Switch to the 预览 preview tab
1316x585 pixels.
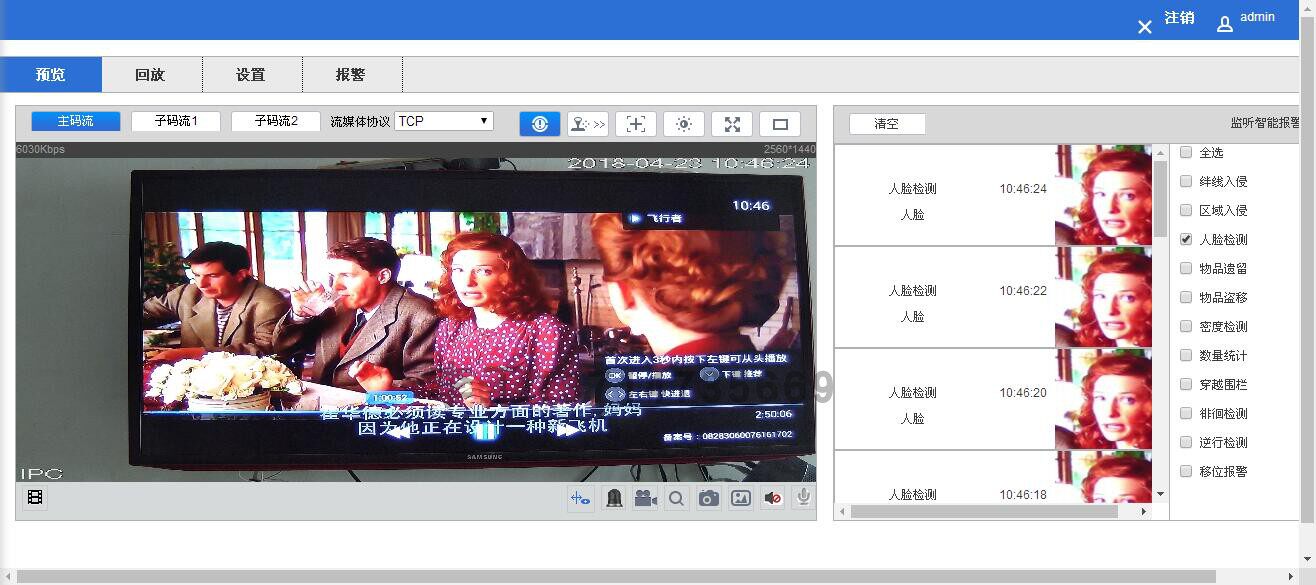(51, 75)
